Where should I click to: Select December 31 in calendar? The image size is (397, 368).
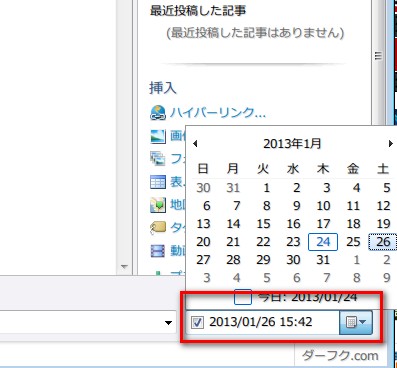point(233,188)
